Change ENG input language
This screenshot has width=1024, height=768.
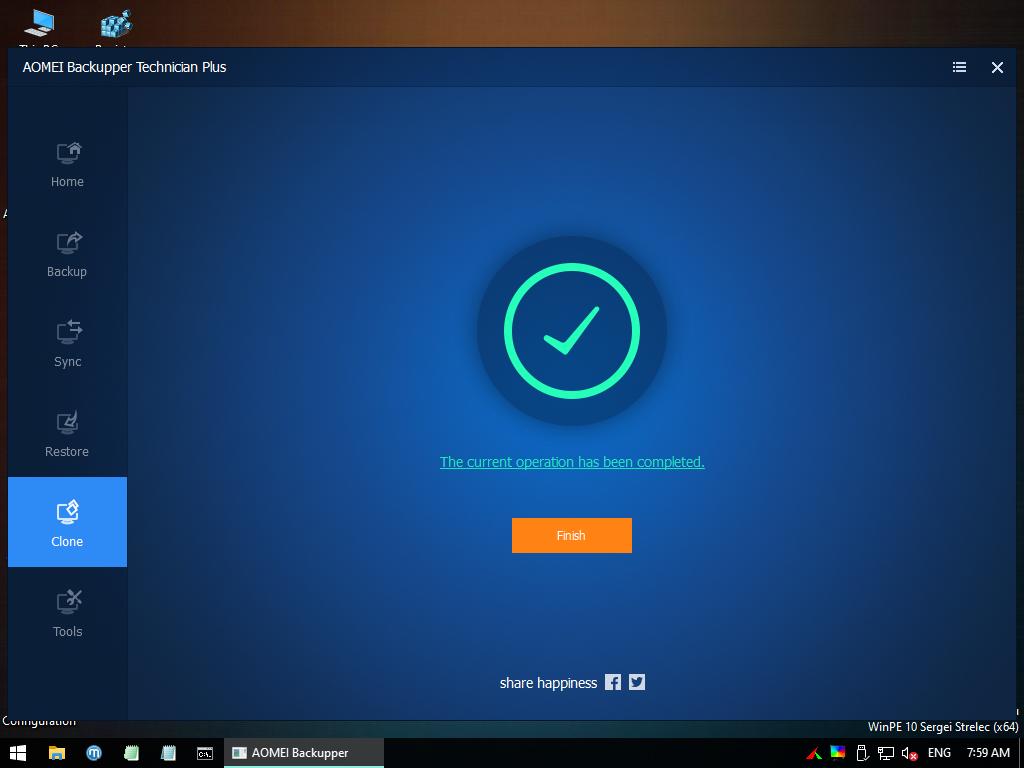click(x=939, y=753)
